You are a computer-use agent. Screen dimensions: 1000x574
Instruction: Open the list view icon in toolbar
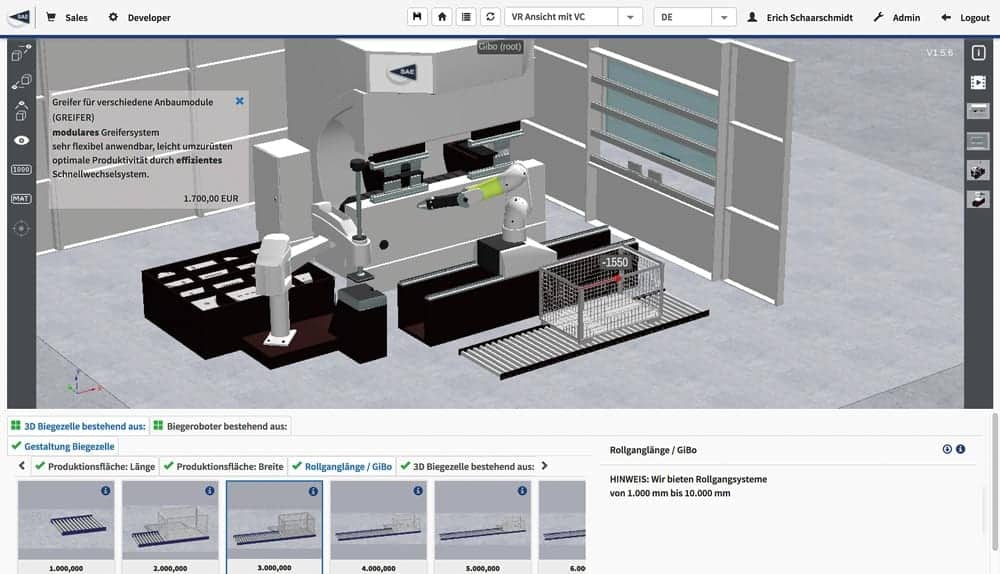click(x=466, y=17)
